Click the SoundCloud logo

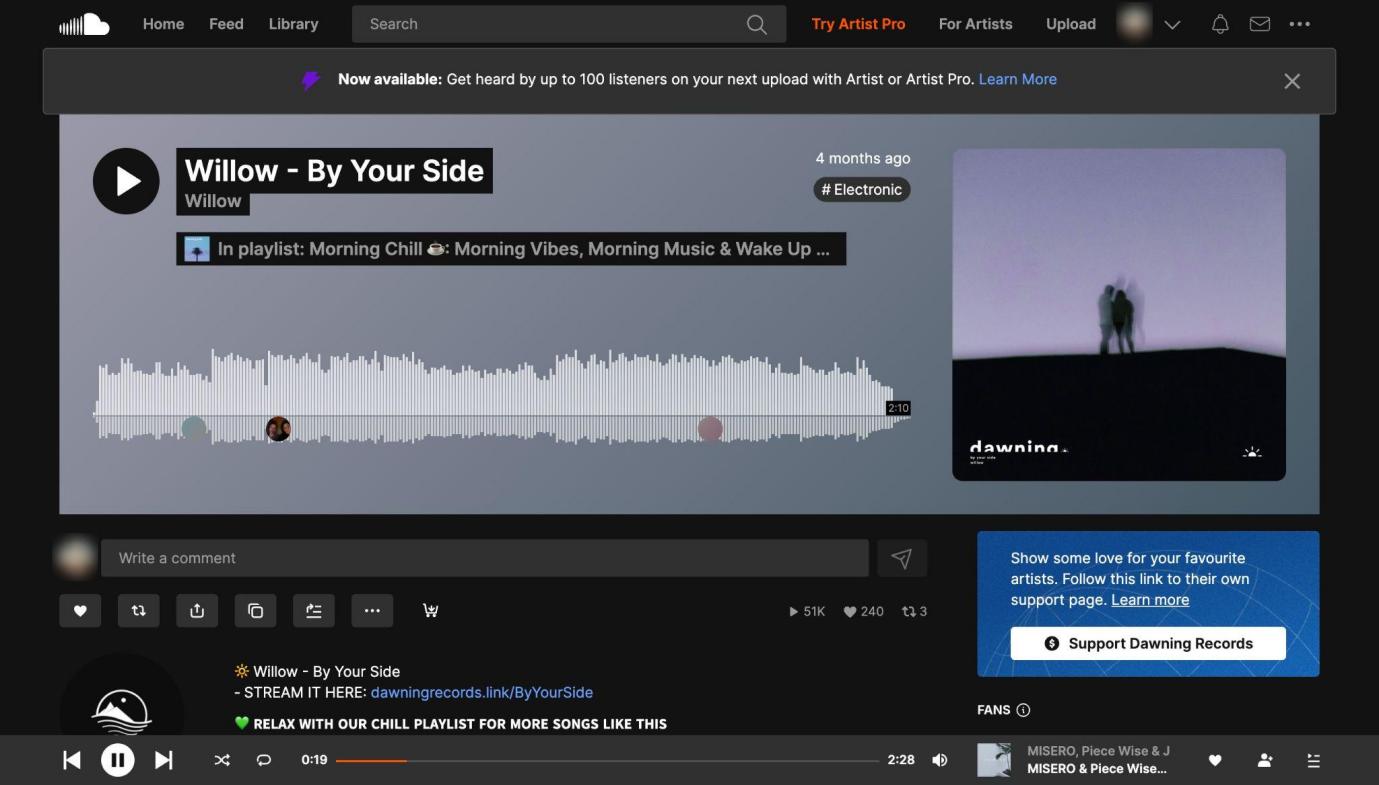[x=84, y=24]
